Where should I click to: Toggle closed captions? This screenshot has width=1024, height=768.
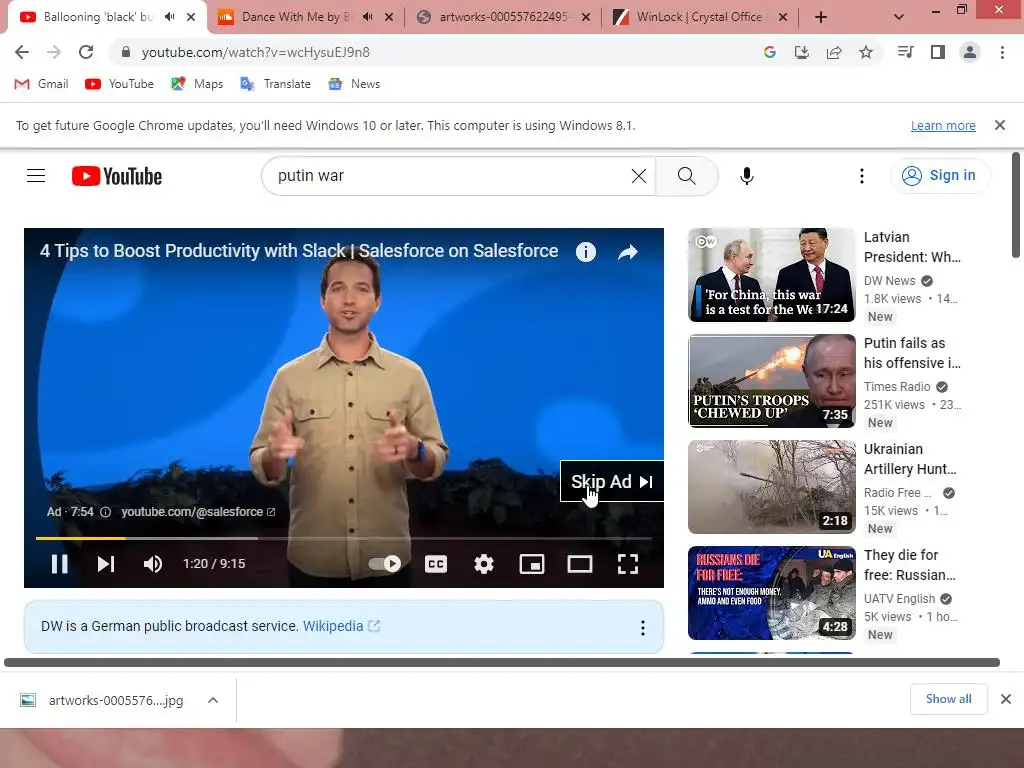pyautogui.click(x=436, y=564)
